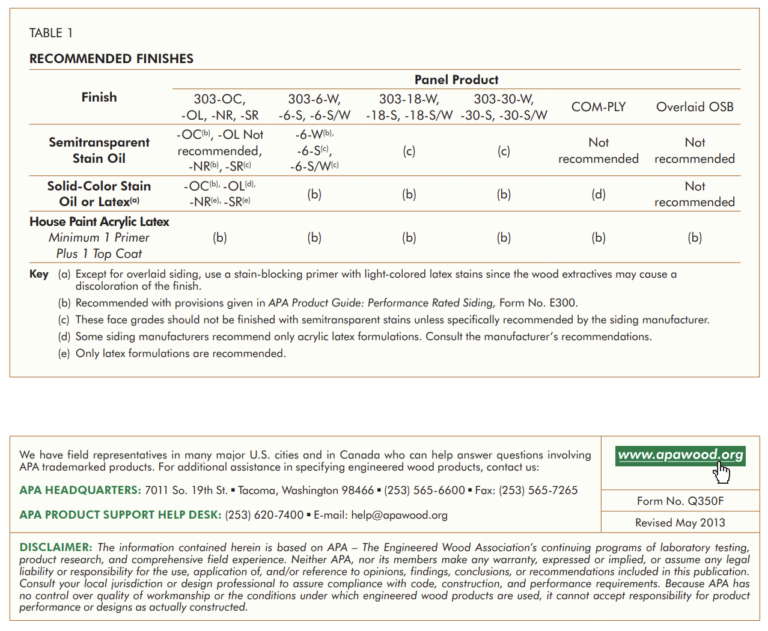Image resolution: width=768 pixels, height=631 pixels.
Task: Click the Form No. Q350F text
Action: 680,501
